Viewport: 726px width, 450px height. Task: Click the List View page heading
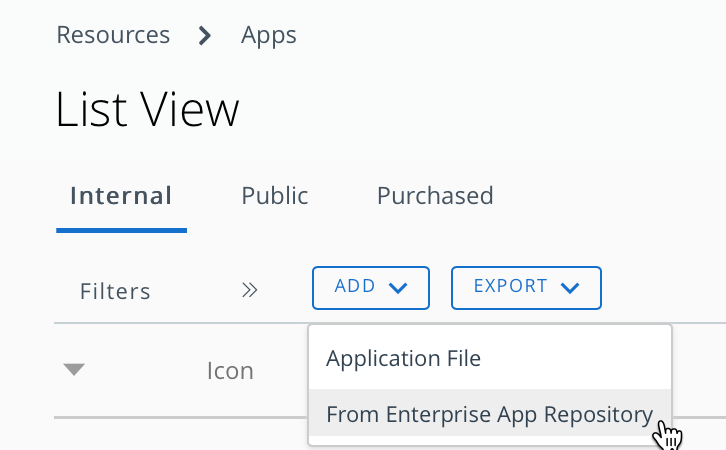(148, 110)
